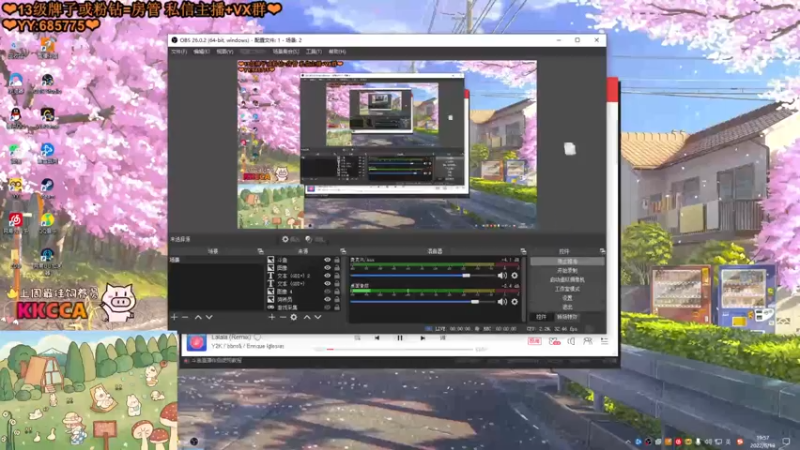Click the 启动虚拟摄像机 virtual camera button

567,280
